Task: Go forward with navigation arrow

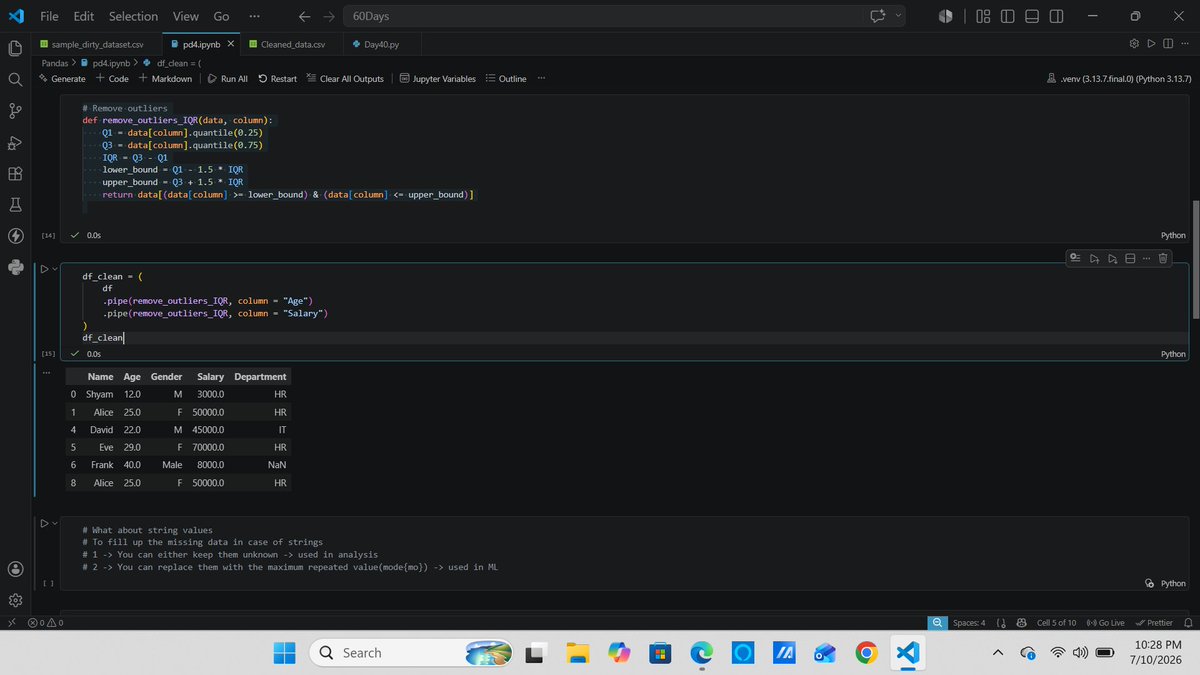Action: (329, 16)
